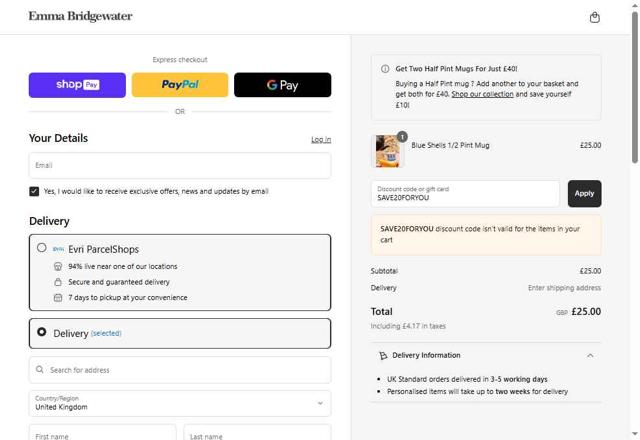Open the Country/Region dropdown

(x=180, y=403)
